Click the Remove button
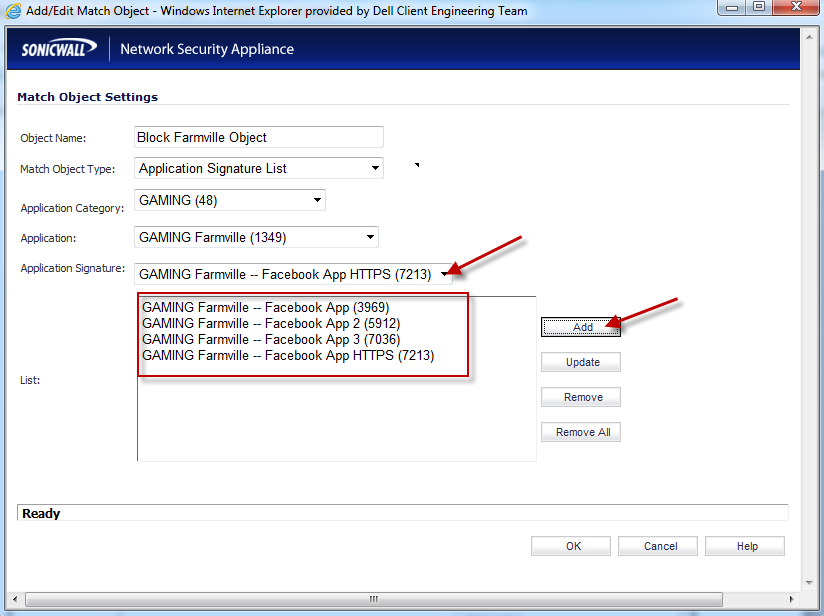The width and height of the screenshot is (824, 616). tap(581, 397)
